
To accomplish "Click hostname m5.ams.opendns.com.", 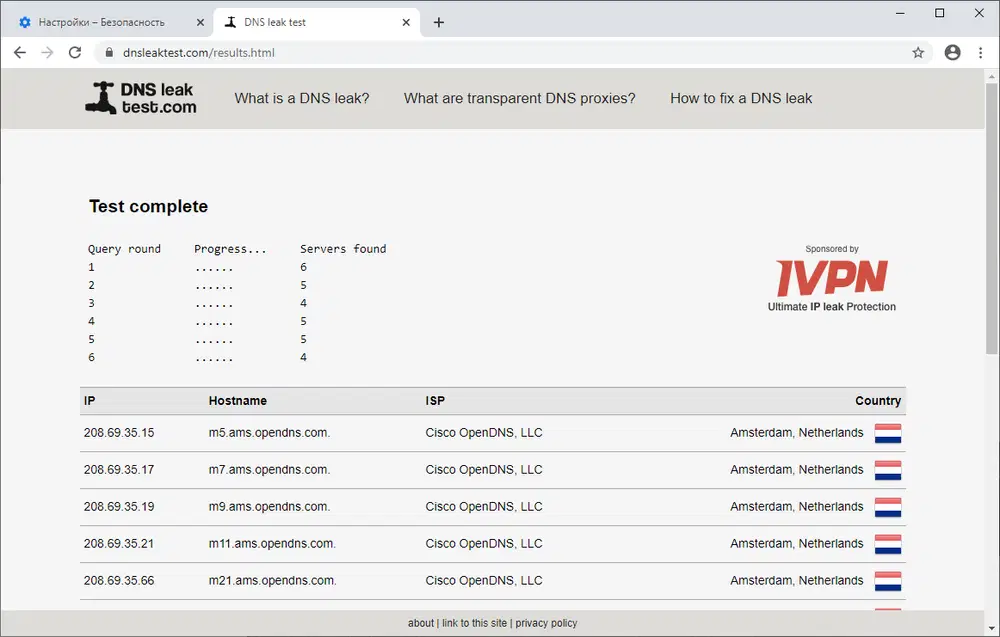I will 269,432.
